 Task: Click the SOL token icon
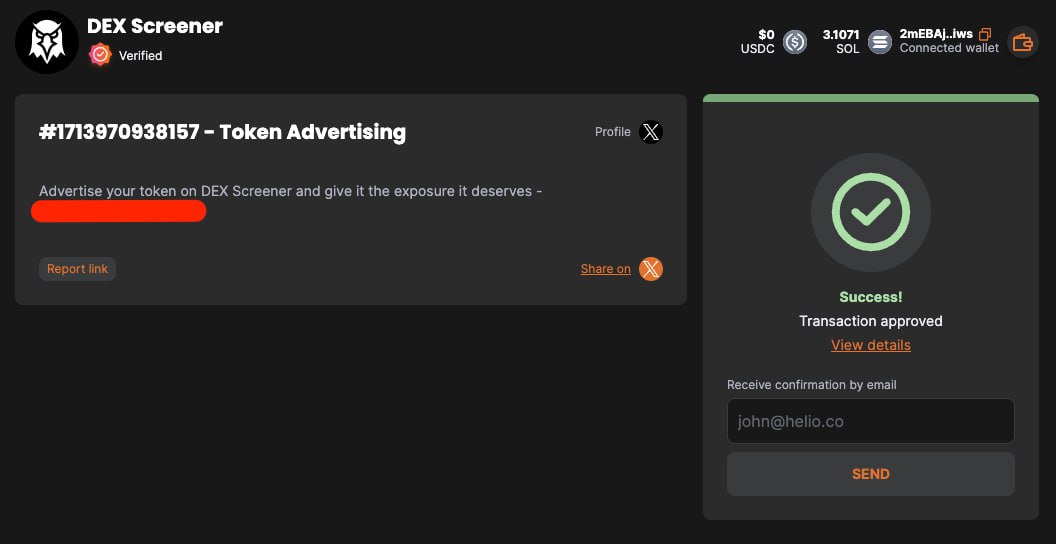[x=880, y=42]
